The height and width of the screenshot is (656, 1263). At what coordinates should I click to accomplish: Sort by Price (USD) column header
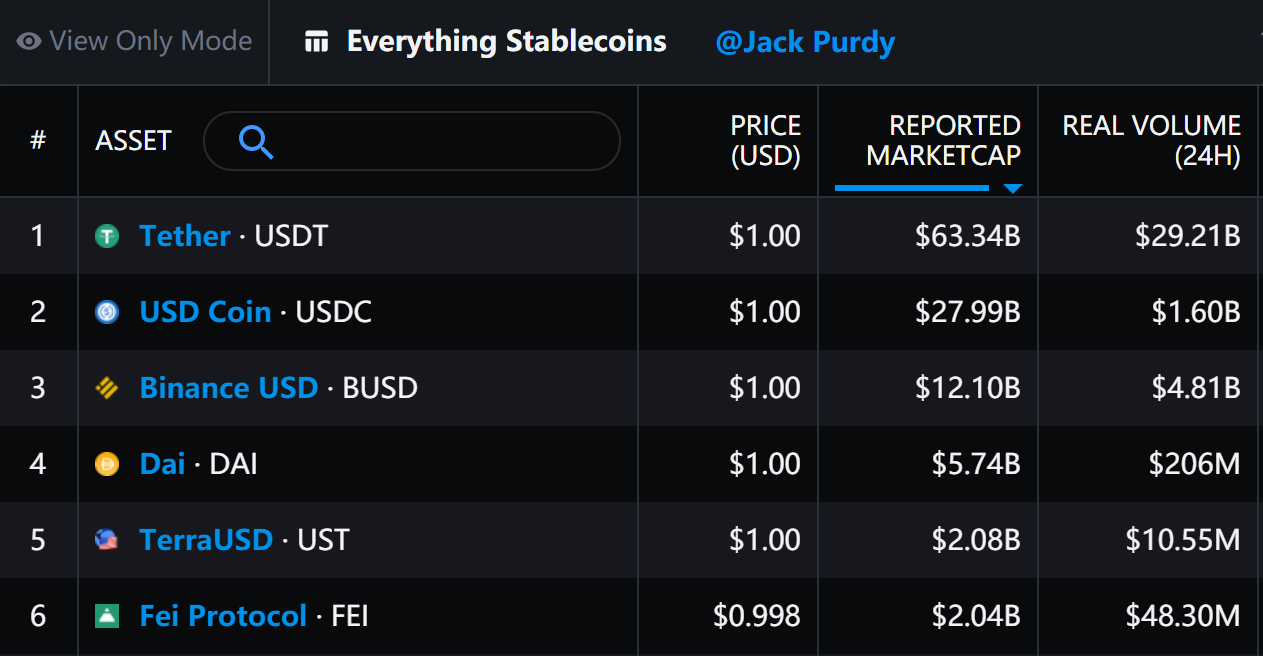765,141
